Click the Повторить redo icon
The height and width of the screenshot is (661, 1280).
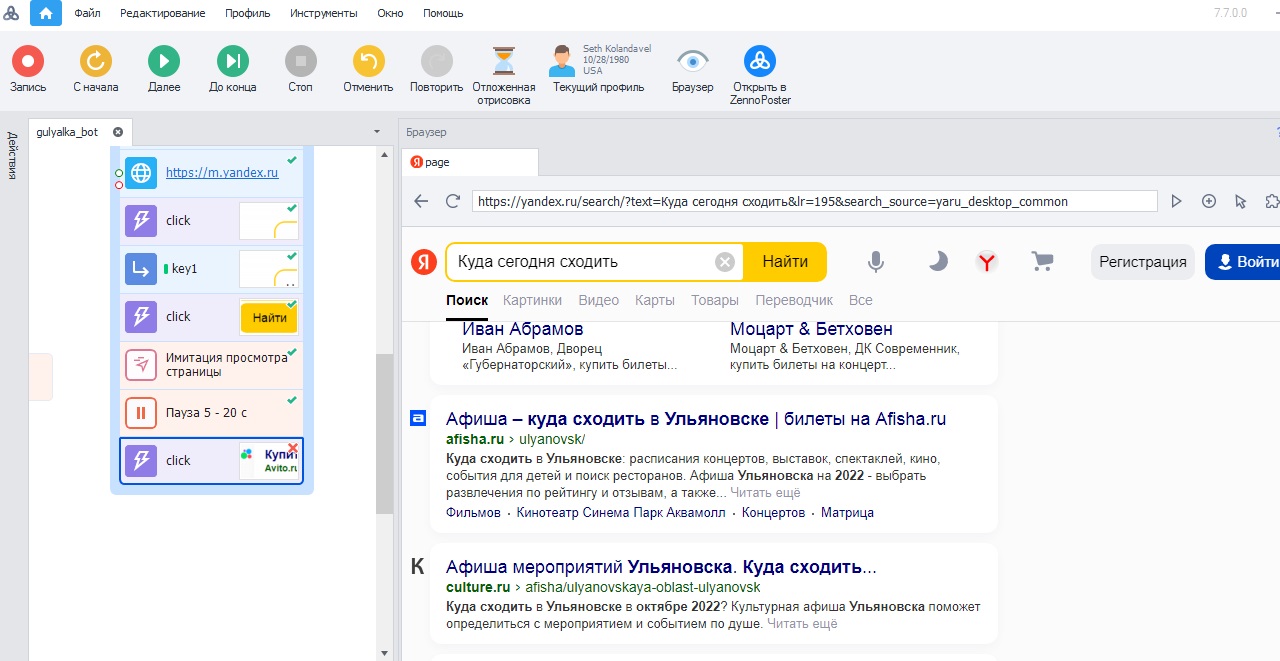436,62
